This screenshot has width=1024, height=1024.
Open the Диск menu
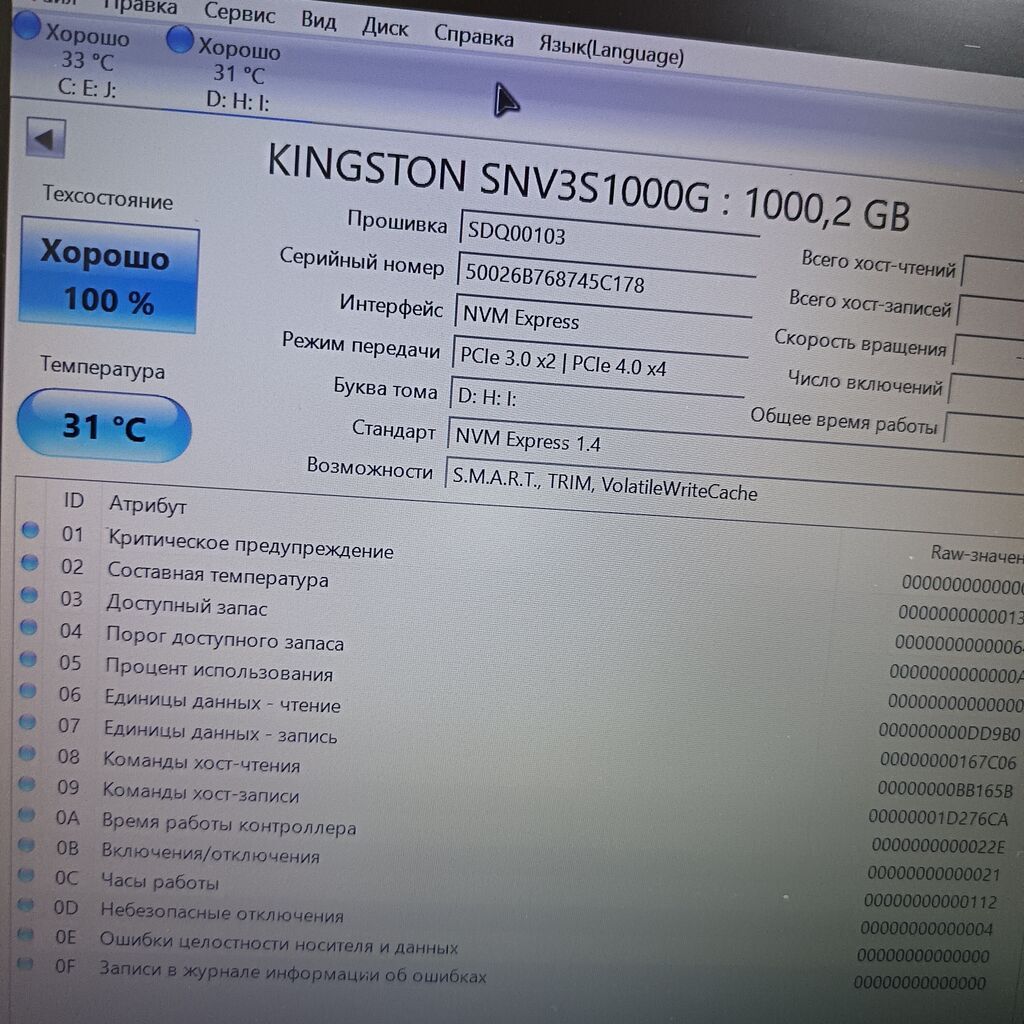tap(385, 27)
